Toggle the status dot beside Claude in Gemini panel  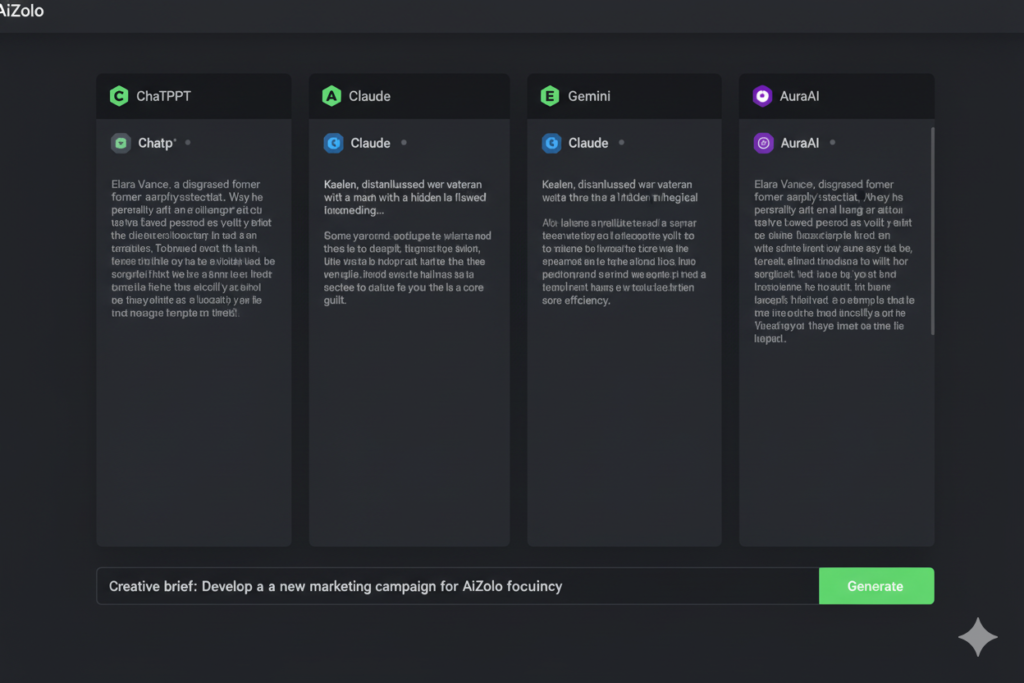pyautogui.click(x=620, y=143)
